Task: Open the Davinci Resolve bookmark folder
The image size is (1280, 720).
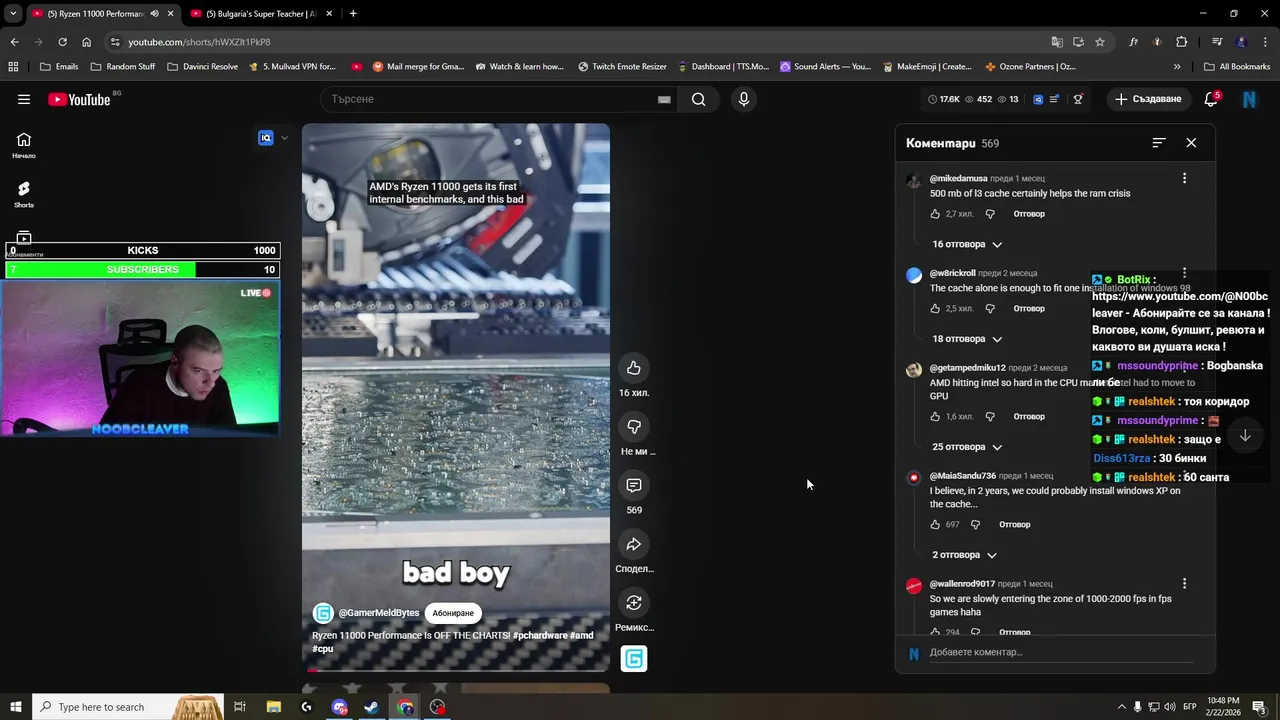Action: point(203,67)
